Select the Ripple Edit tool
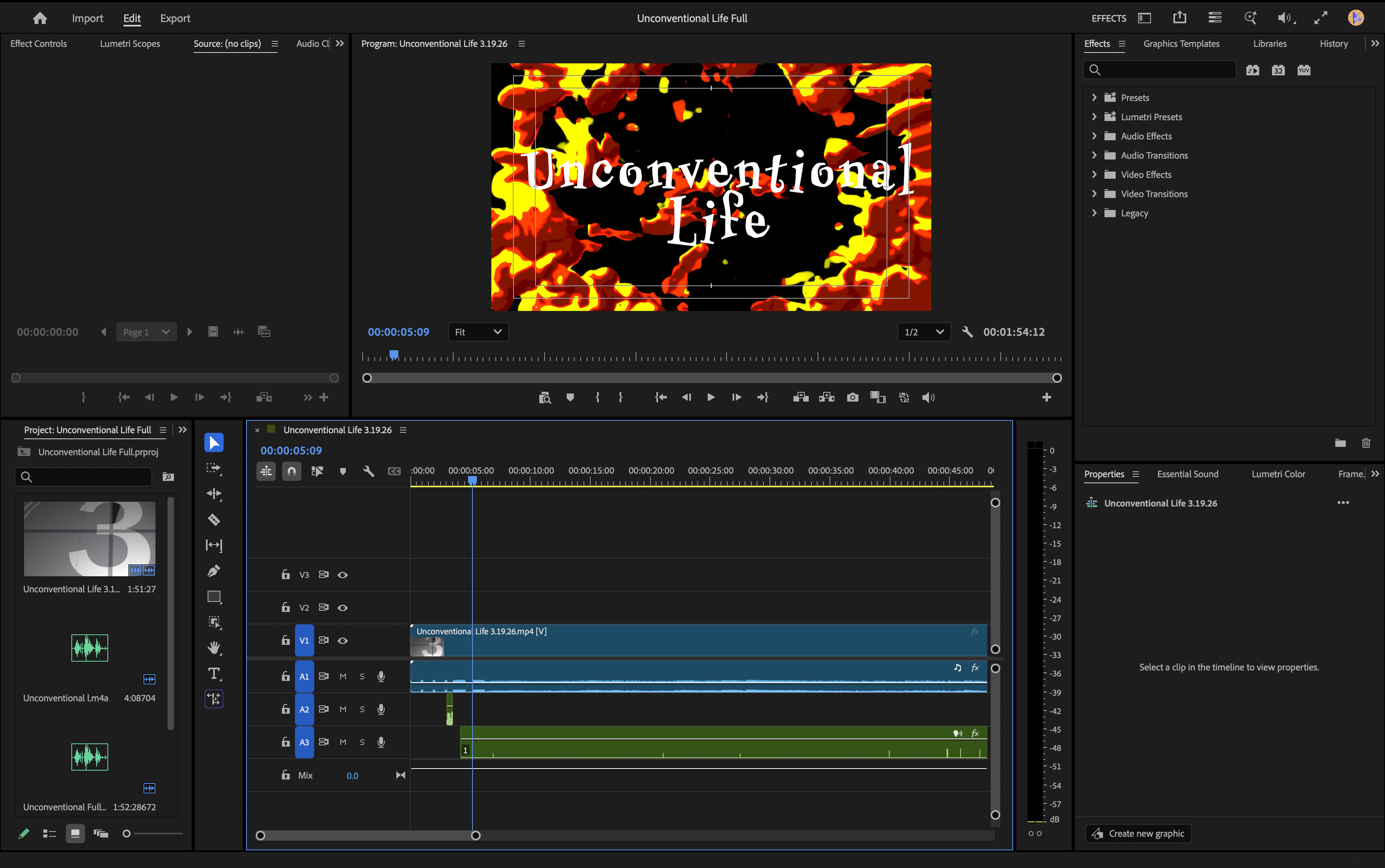 pyautogui.click(x=214, y=494)
